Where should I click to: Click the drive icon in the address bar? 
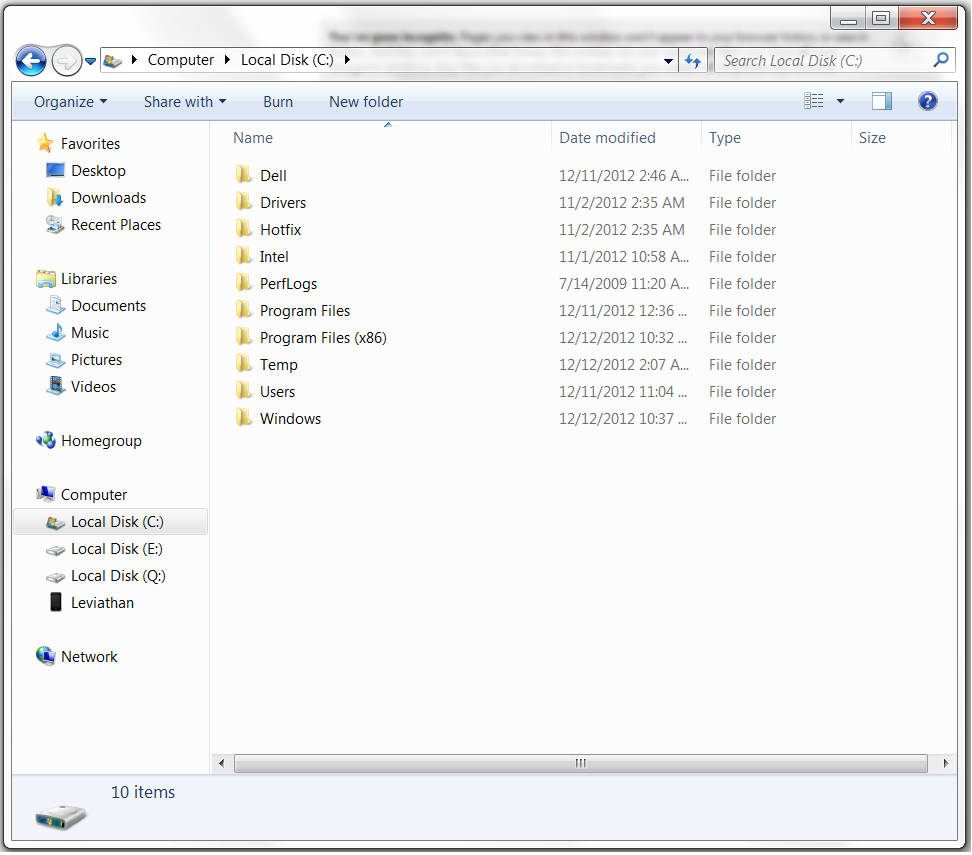tap(112, 61)
